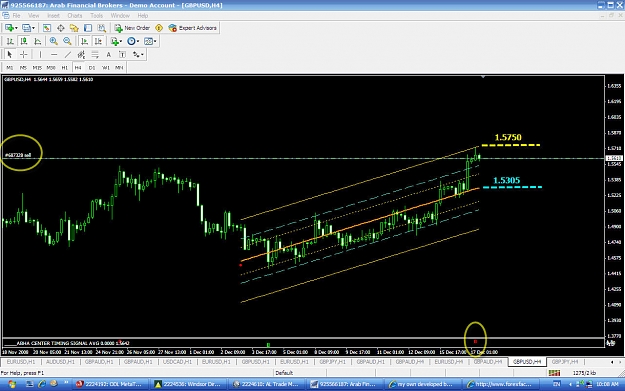Select the text label tool
The image size is (625, 391).
[122, 54]
